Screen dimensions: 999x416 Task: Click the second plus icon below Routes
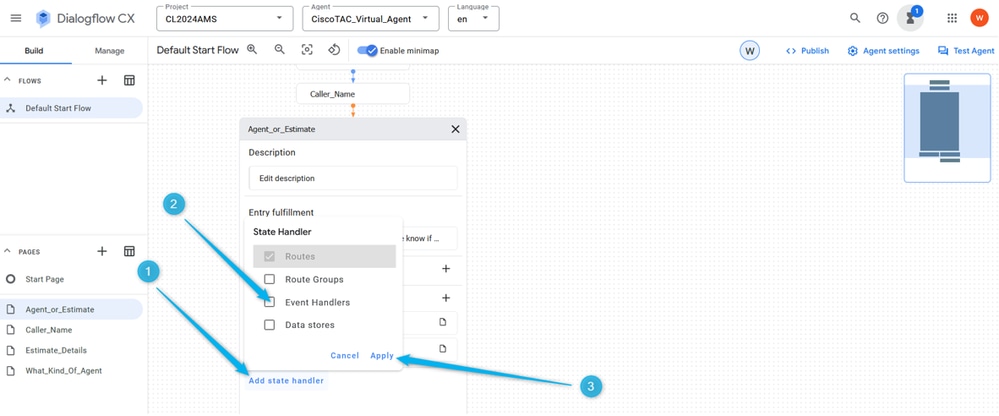tap(446, 298)
